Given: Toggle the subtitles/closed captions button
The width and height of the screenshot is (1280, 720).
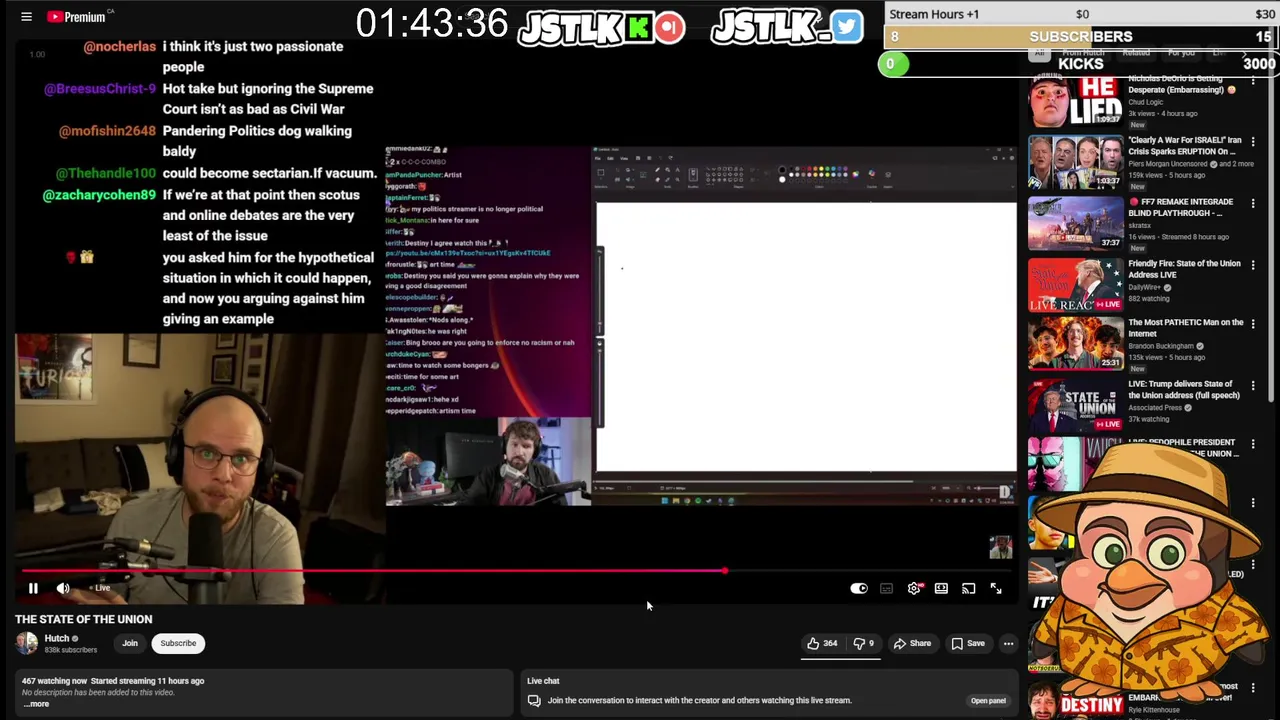Looking at the screenshot, I should coord(886,589).
